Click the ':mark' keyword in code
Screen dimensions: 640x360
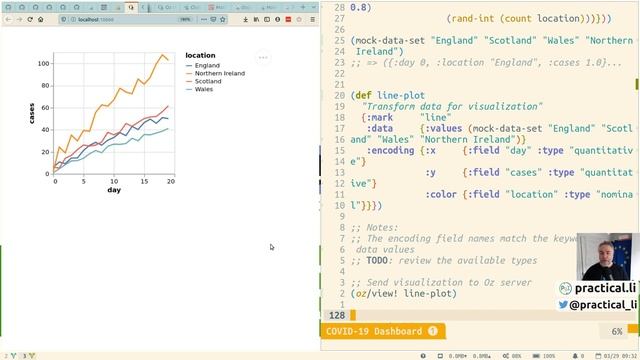click(380, 118)
